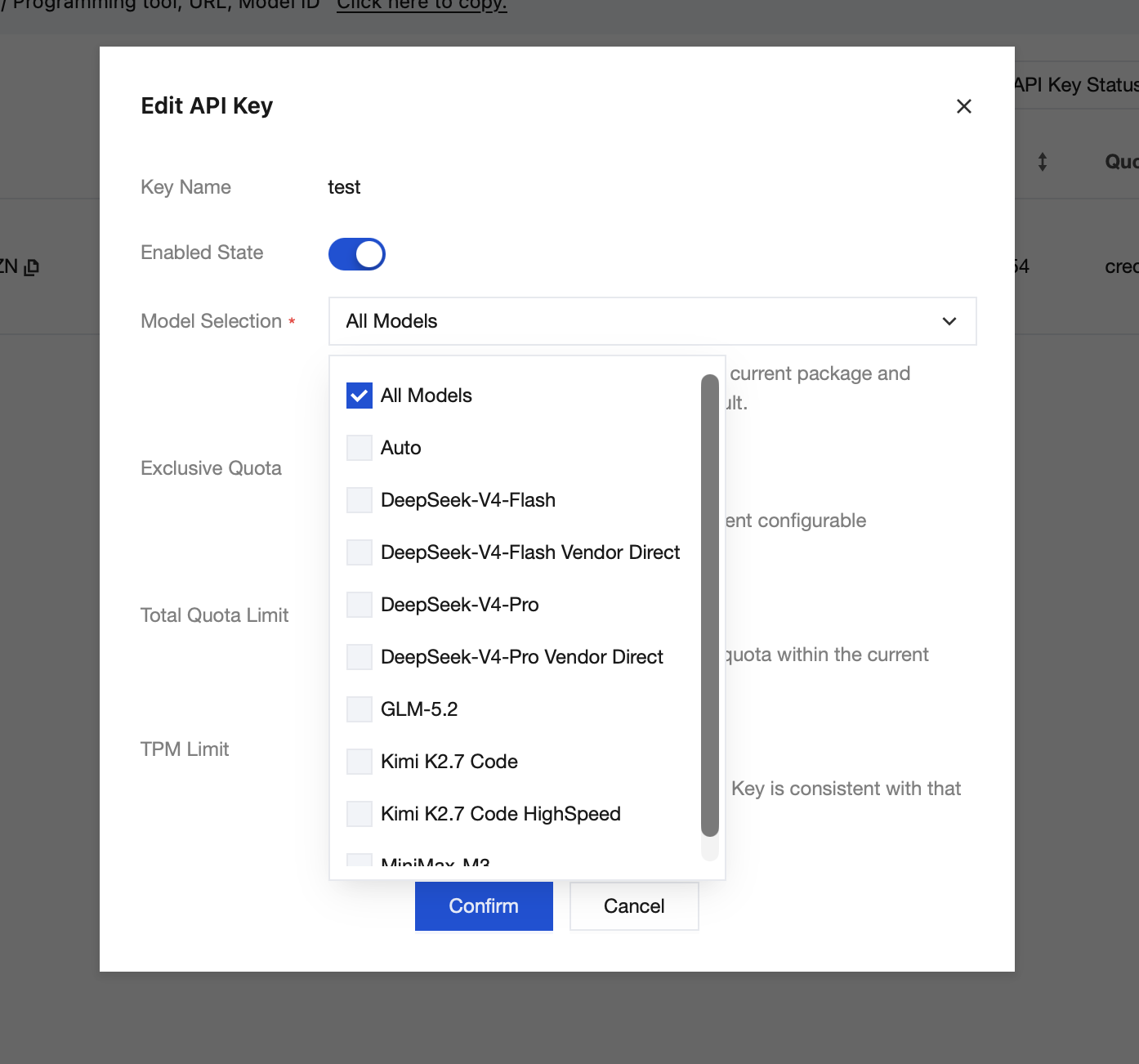Click the Key Name label
1139x1064 pixels.
(x=185, y=187)
